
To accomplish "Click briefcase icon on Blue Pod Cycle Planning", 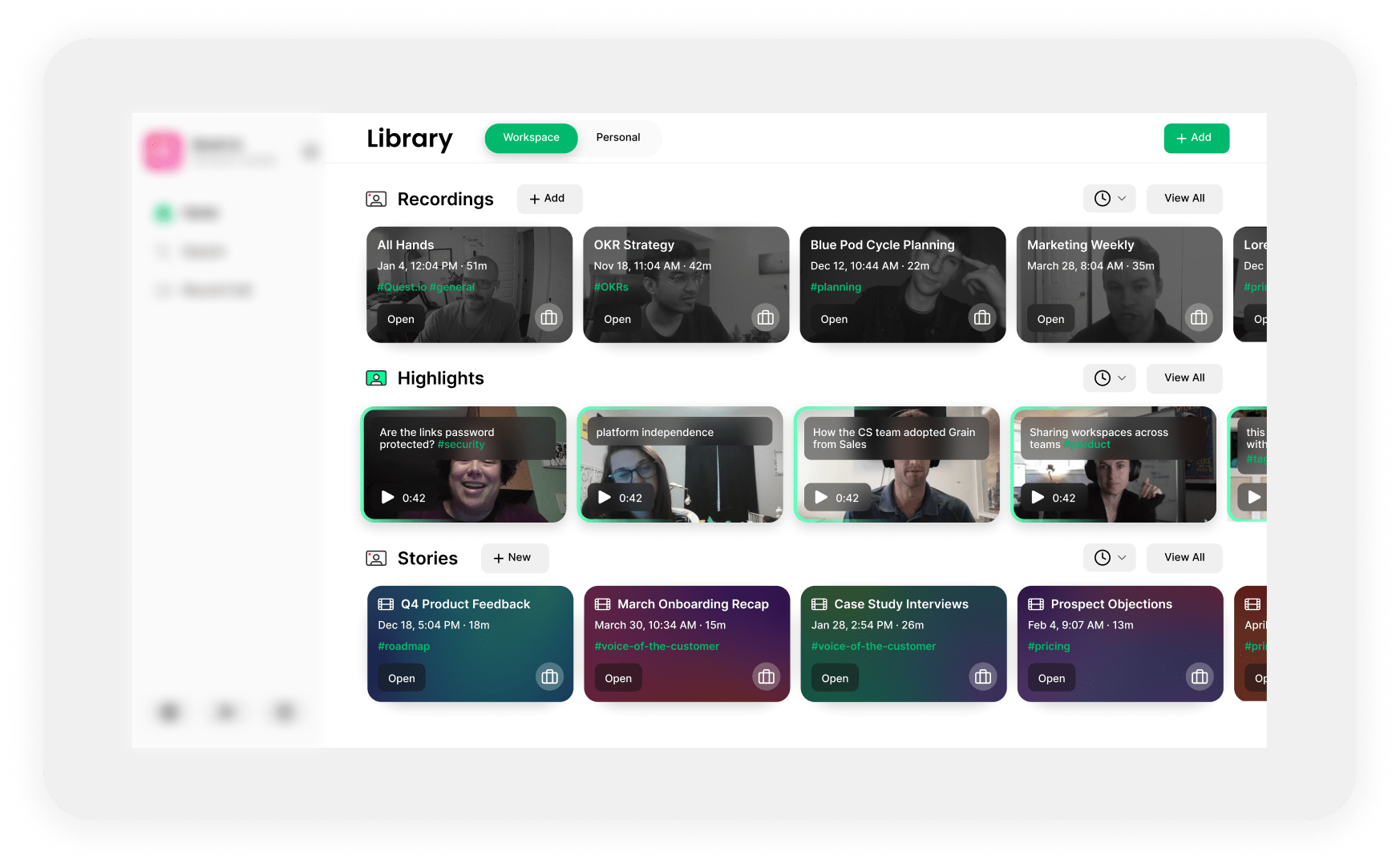I will click(x=981, y=318).
